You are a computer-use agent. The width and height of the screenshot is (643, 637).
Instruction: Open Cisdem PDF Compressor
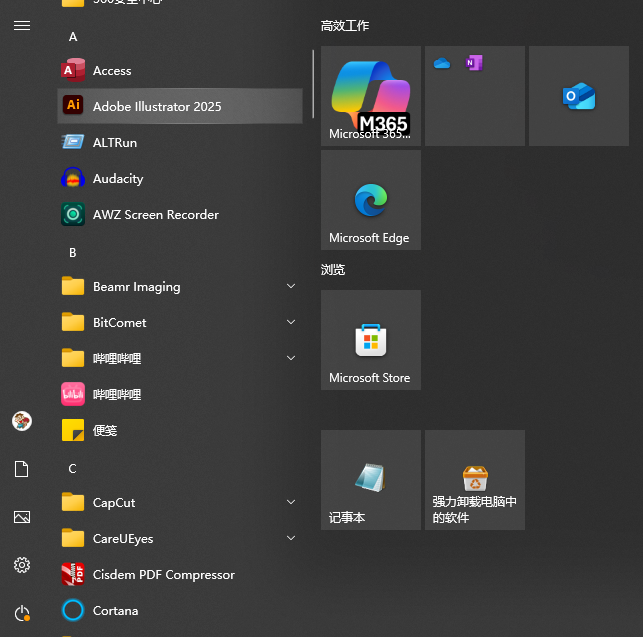[x=163, y=575]
